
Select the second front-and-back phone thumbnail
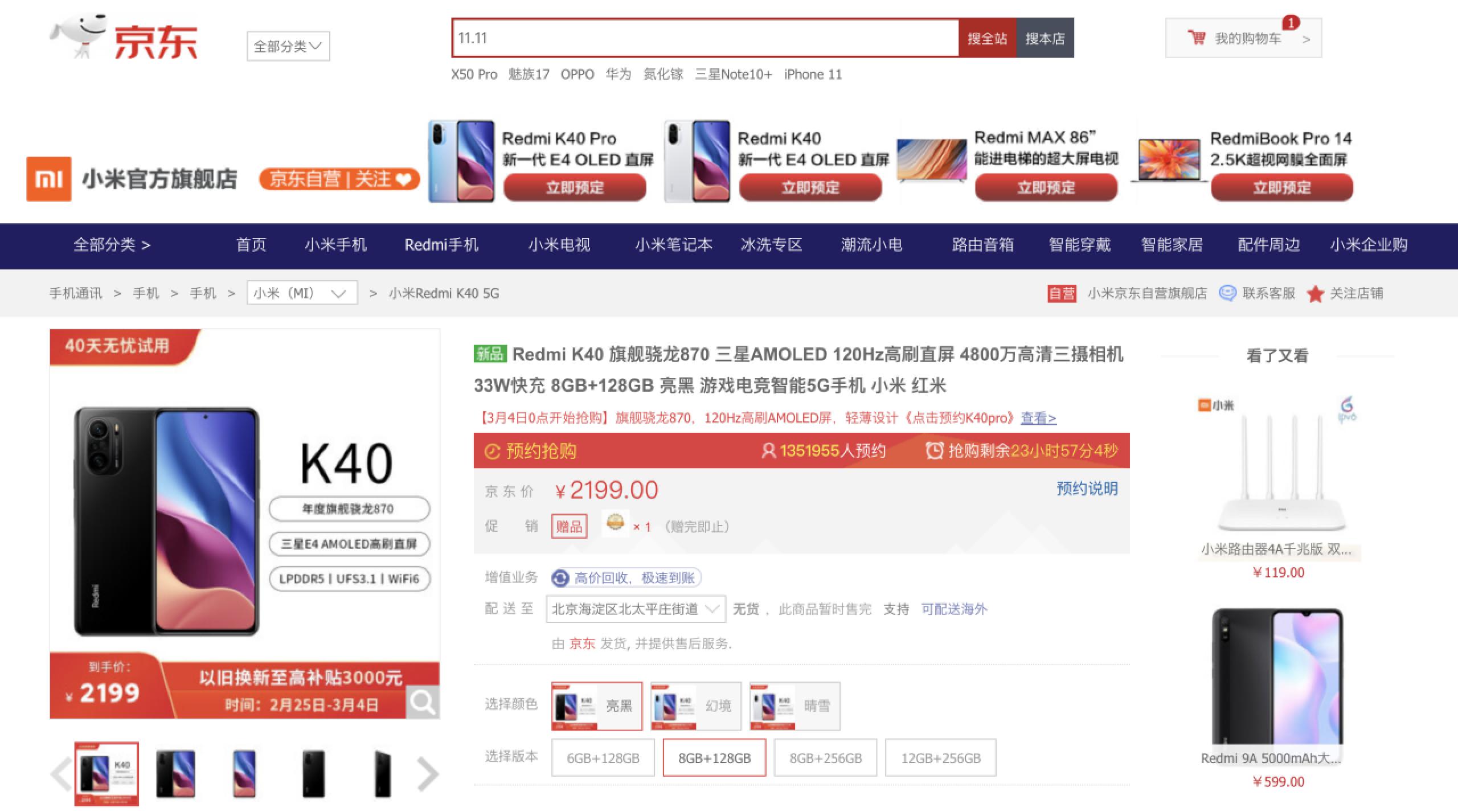[175, 774]
